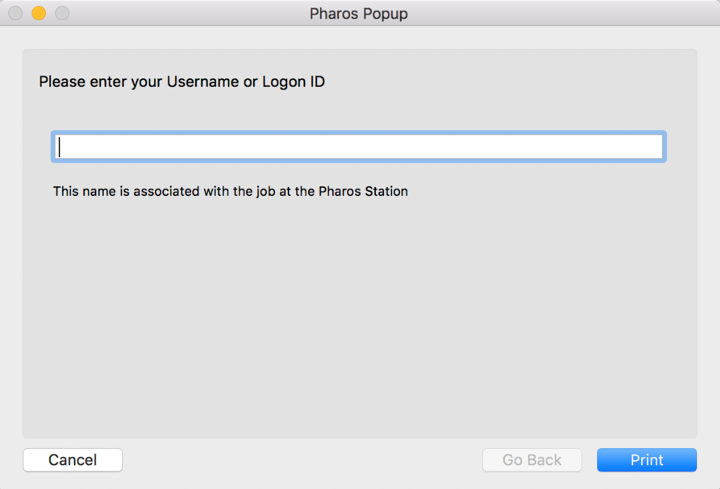Click the blinking text cursor in the field

tap(60, 147)
